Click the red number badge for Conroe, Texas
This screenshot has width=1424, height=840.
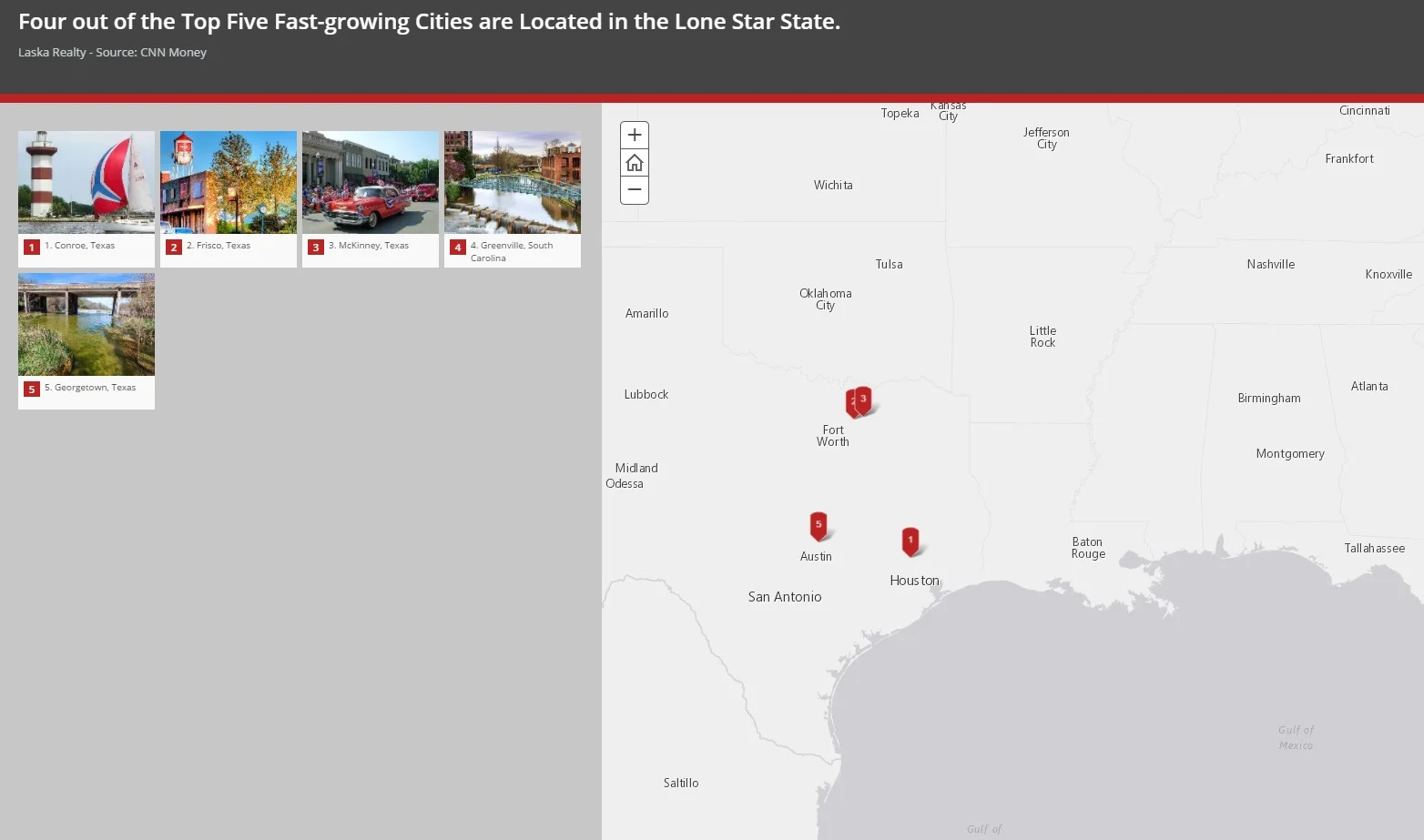[x=31, y=246]
